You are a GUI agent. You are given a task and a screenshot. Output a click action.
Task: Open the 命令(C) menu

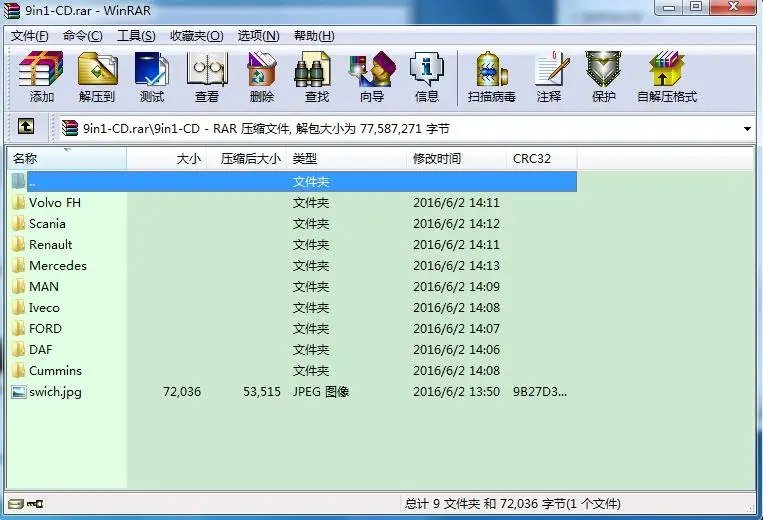click(x=83, y=36)
